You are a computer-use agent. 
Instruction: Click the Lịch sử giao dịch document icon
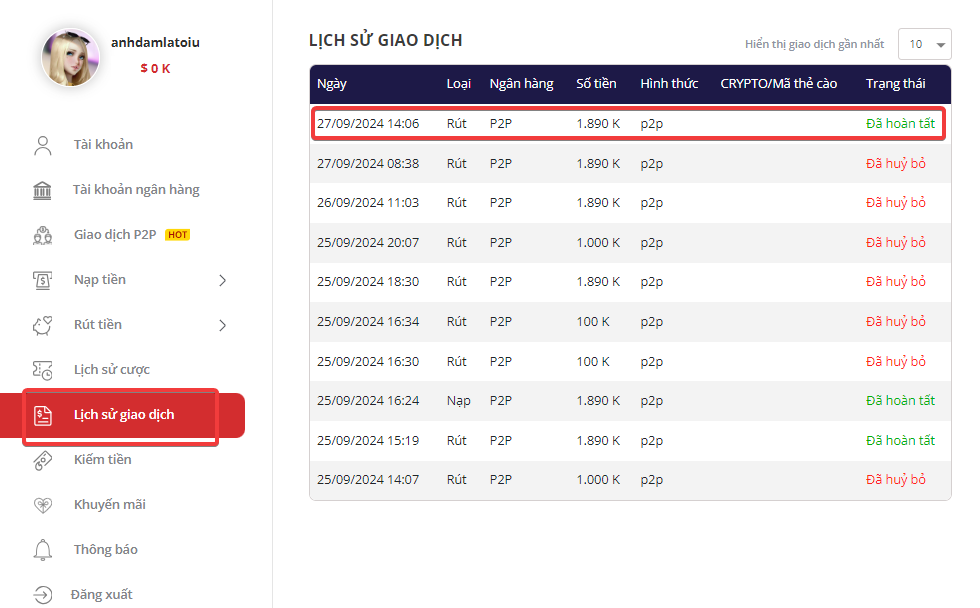[x=42, y=415]
